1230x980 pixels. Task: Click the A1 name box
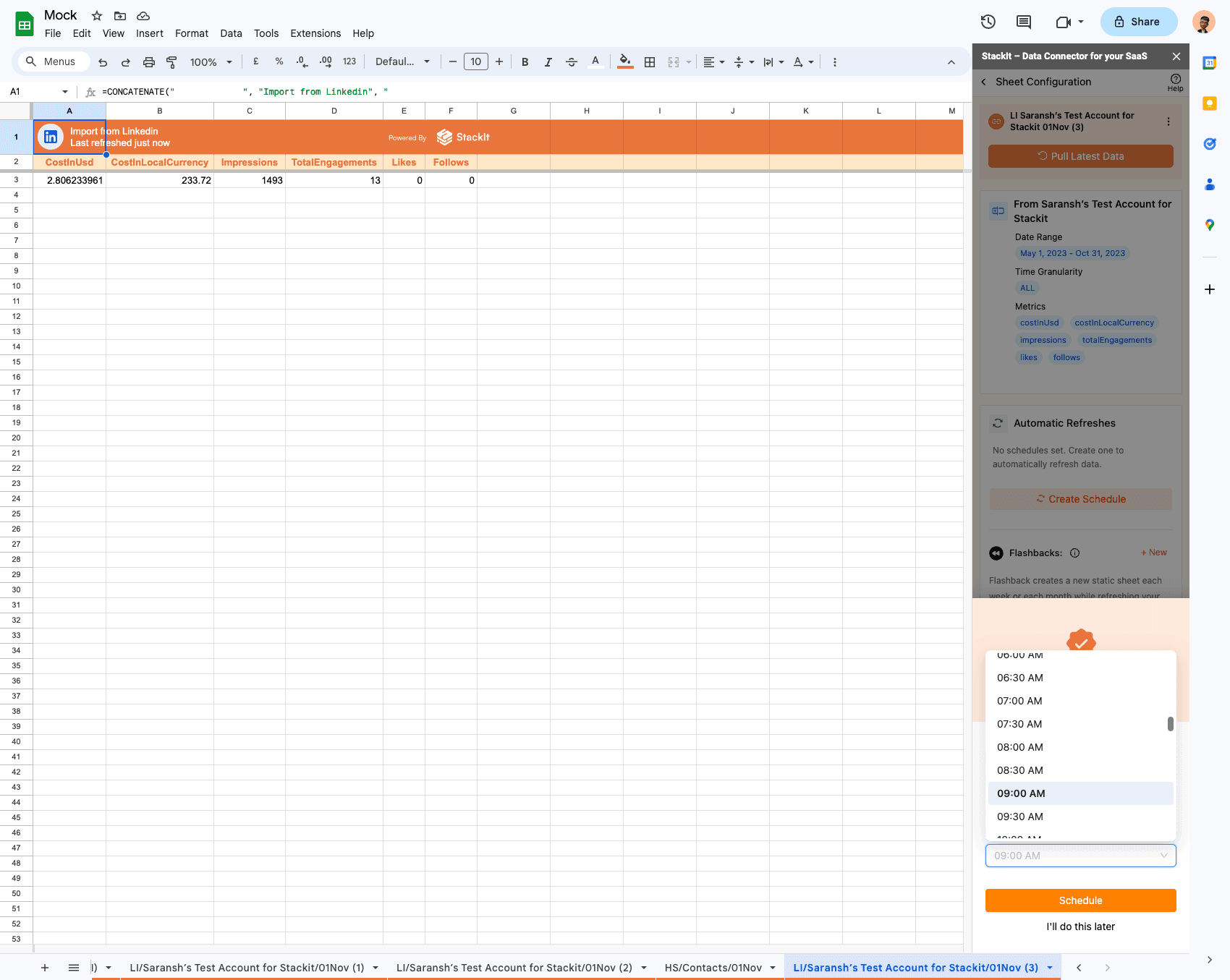point(39,92)
